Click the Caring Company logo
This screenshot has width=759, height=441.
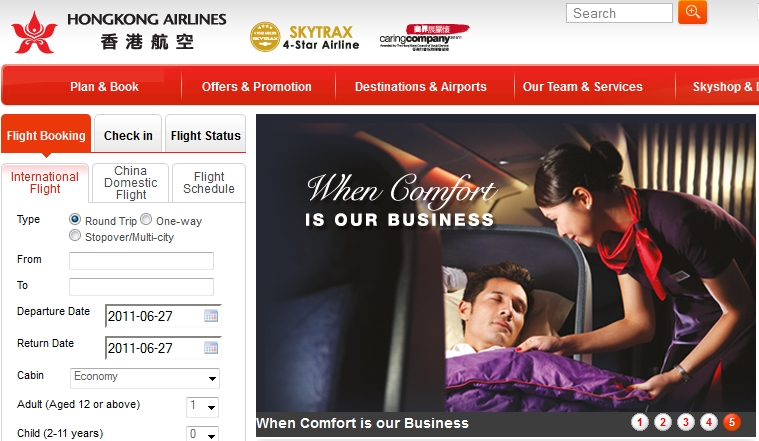[423, 37]
